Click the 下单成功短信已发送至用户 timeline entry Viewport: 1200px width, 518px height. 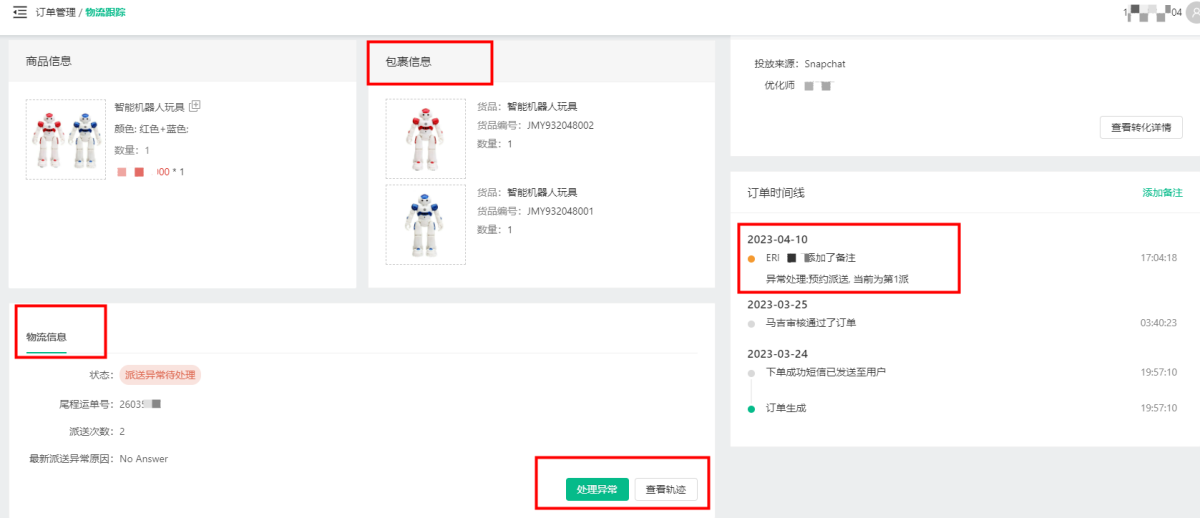click(825, 372)
